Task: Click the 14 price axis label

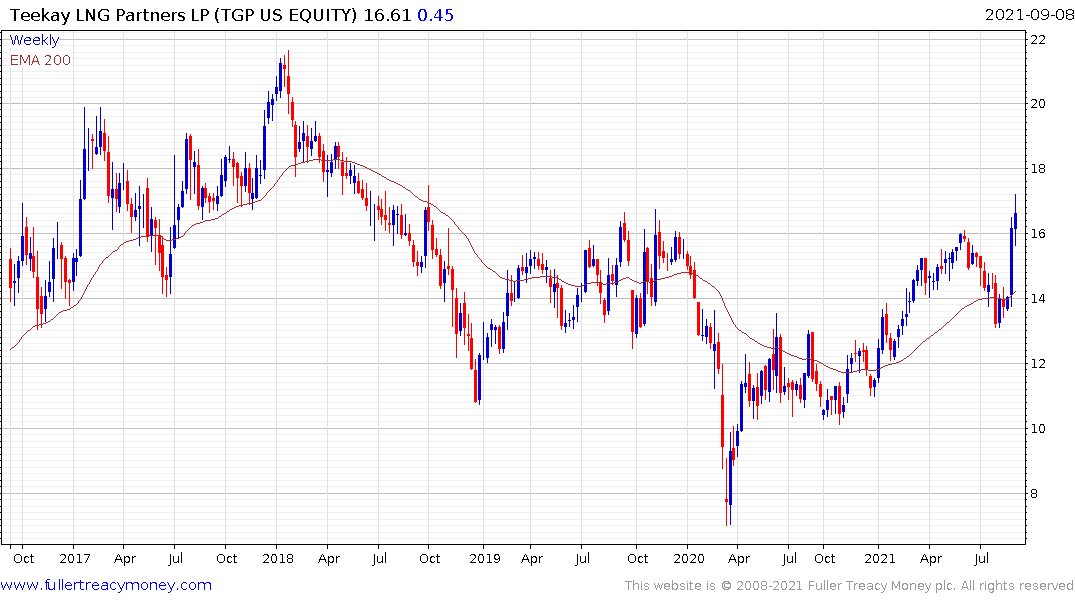Action: [x=1038, y=298]
